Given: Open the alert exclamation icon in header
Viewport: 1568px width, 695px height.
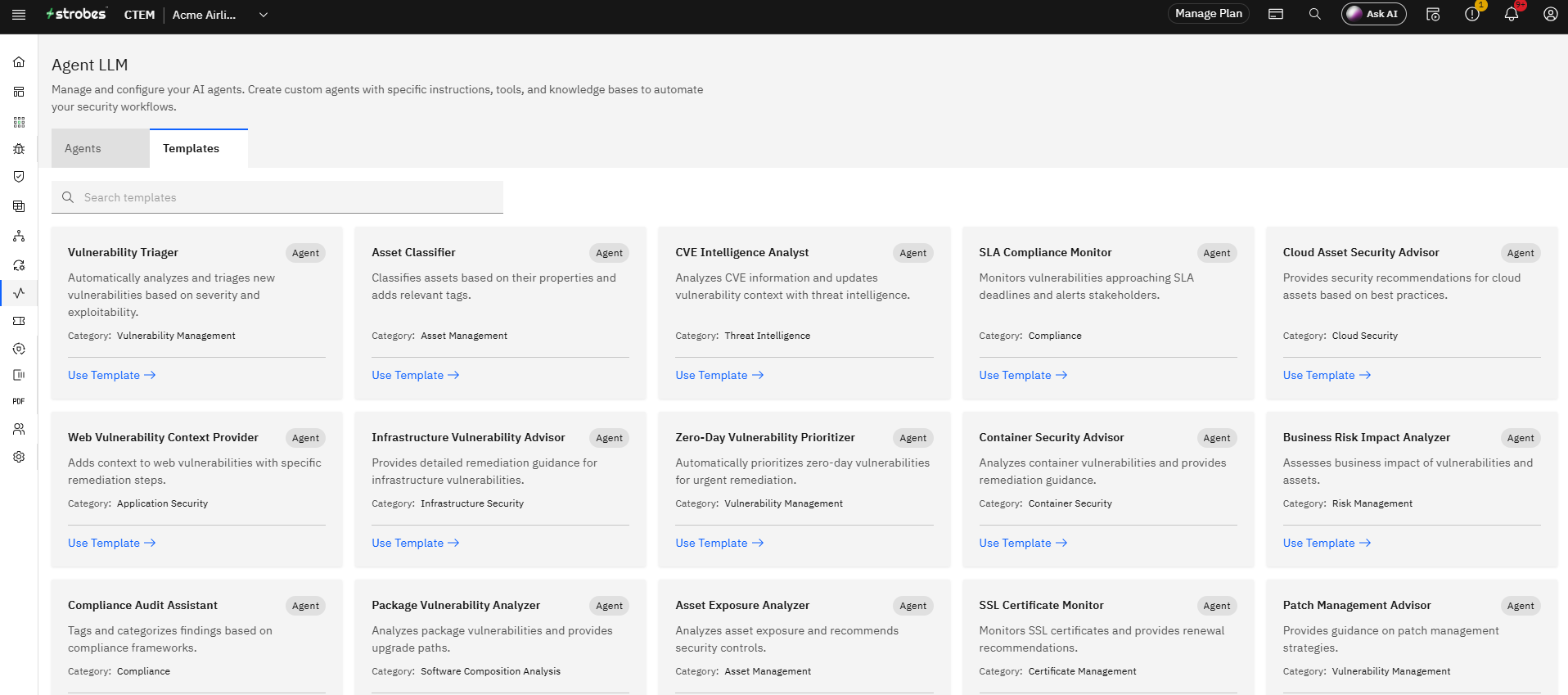Looking at the screenshot, I should coord(1472,14).
